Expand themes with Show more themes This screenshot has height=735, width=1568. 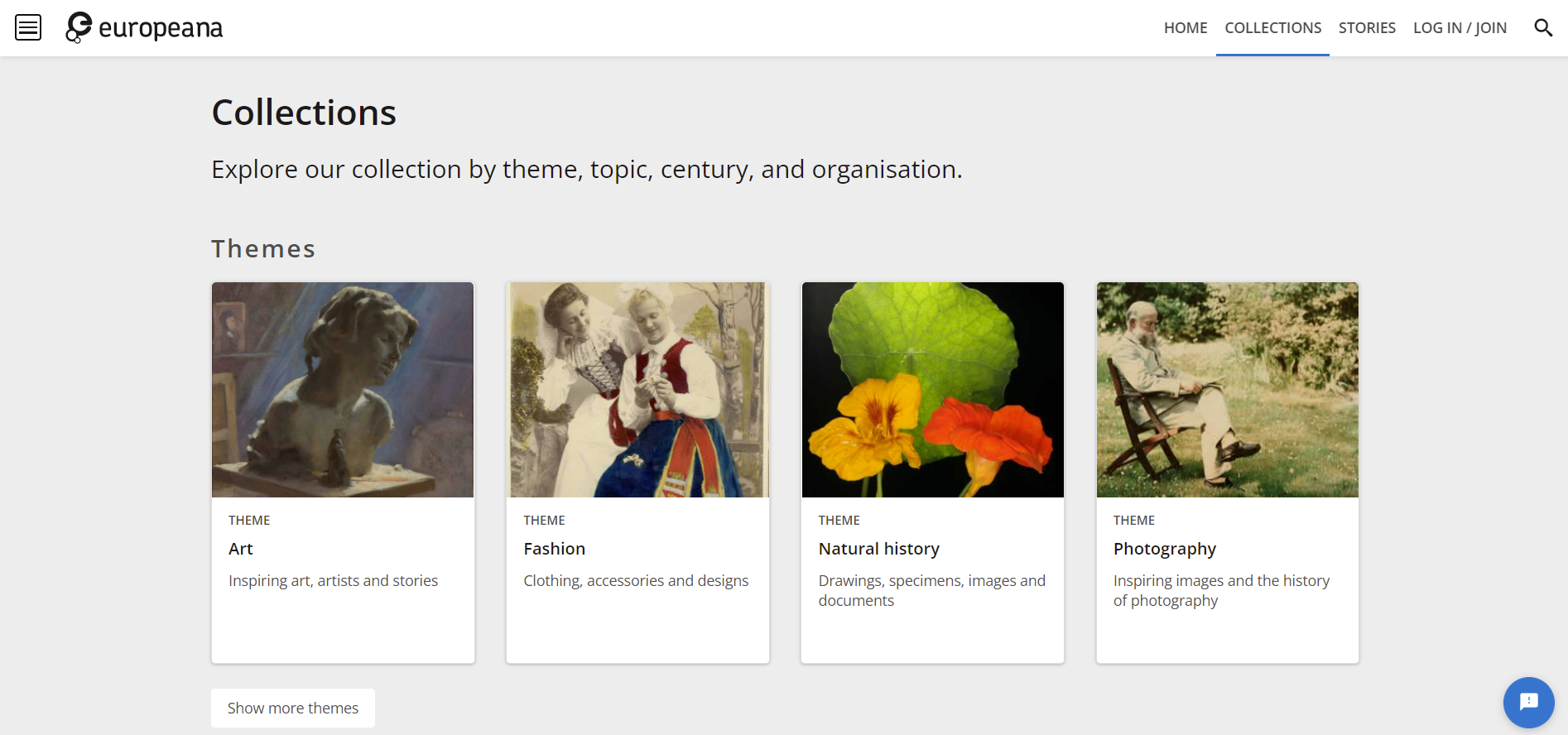293,708
